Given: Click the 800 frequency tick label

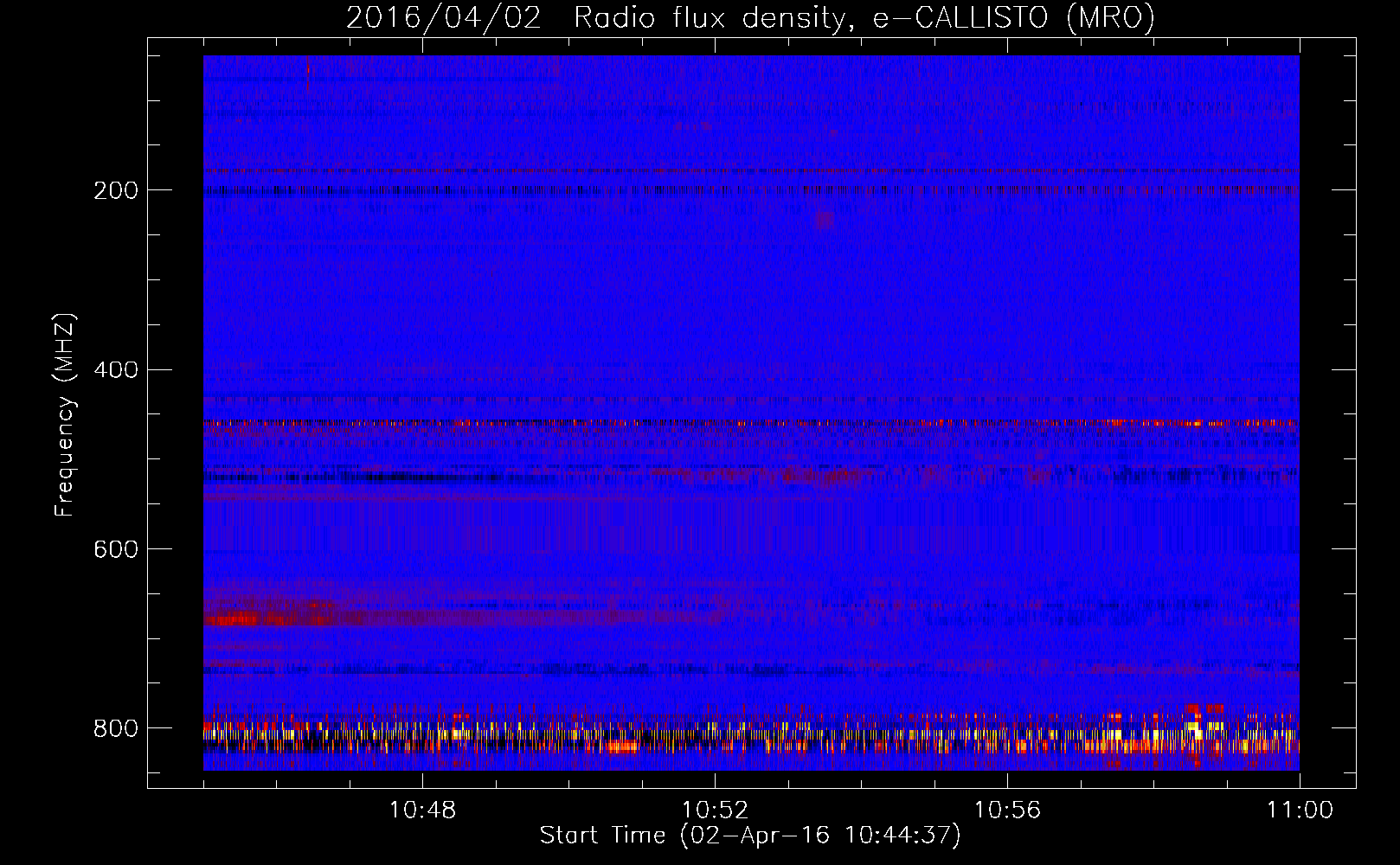Looking at the screenshot, I should coord(116,728).
